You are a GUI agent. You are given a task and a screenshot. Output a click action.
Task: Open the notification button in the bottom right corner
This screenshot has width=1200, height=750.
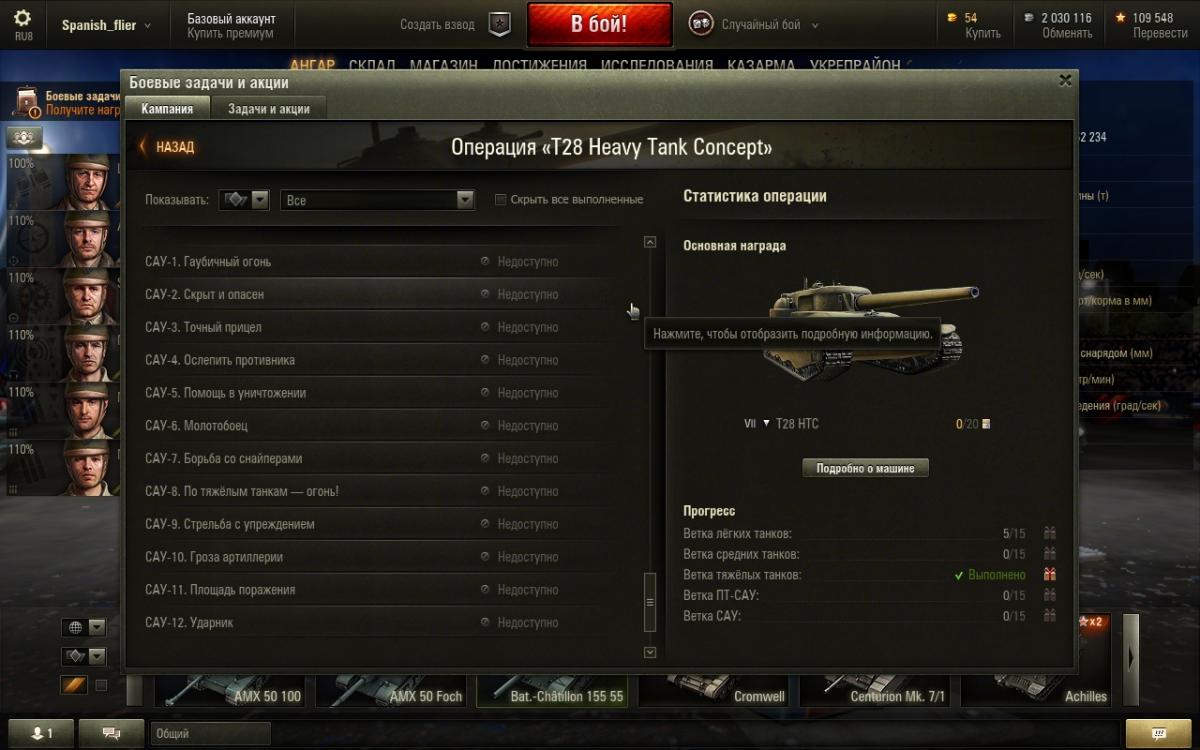pyautogui.click(x=1158, y=733)
